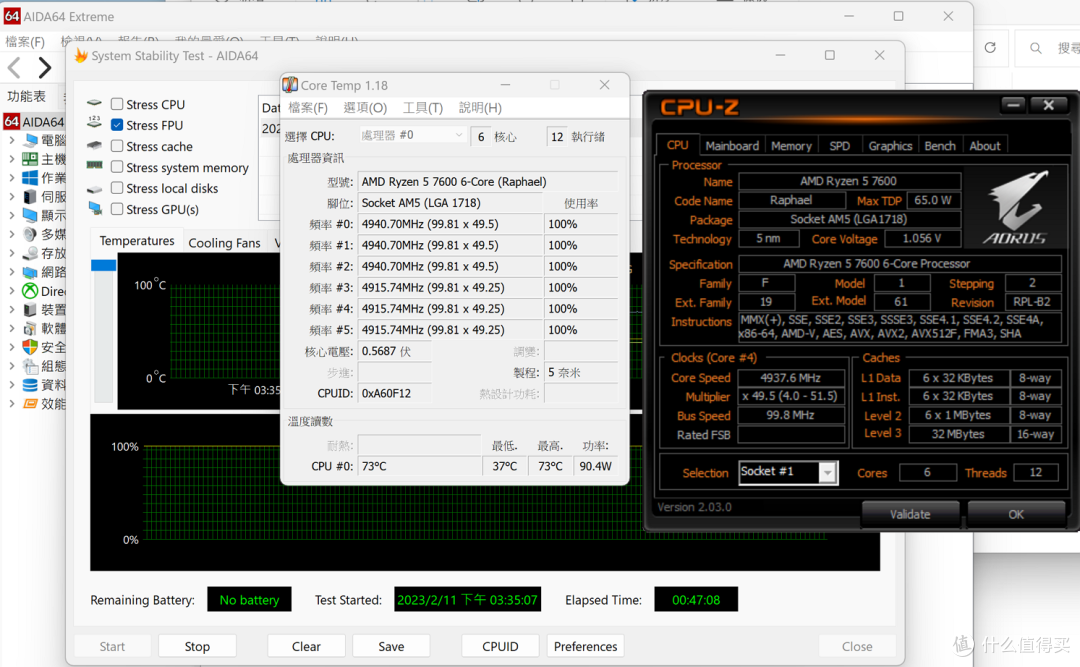Expand the computer node in AIDA64 tree
The height and width of the screenshot is (667, 1080).
(x=12, y=141)
